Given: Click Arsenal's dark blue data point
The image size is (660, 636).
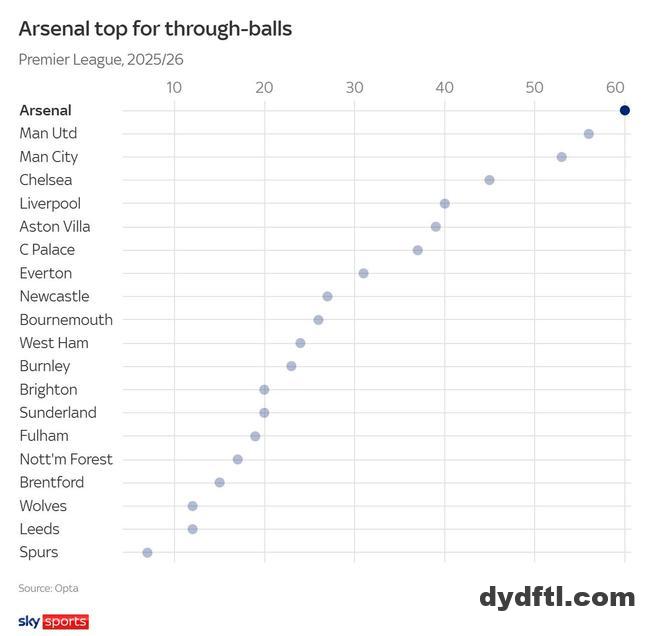Looking at the screenshot, I should 625,110.
